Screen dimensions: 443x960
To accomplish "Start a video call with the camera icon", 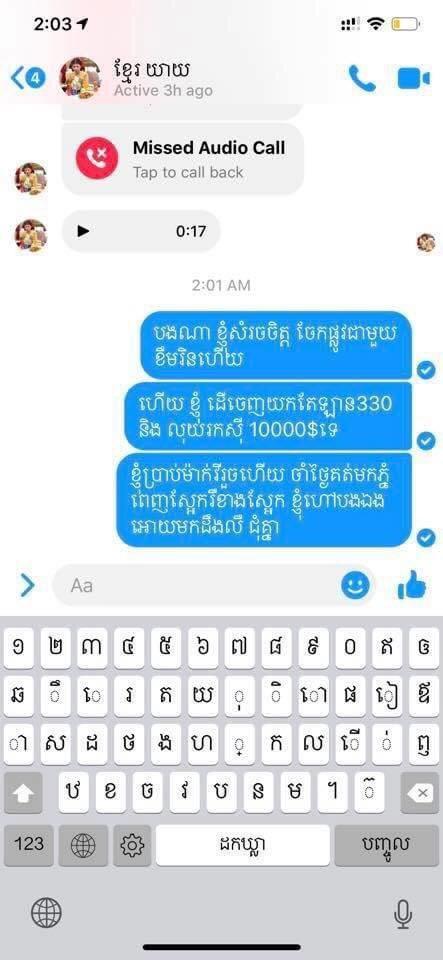I will (x=414, y=78).
